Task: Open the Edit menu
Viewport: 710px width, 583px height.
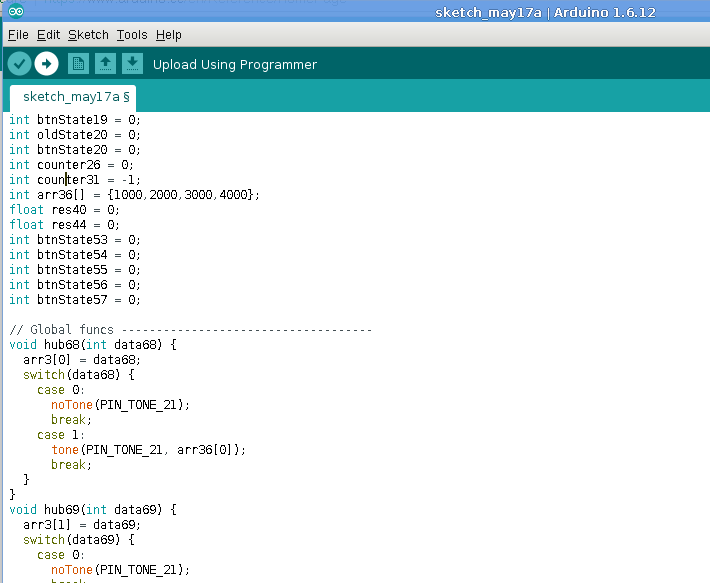Action: (x=48, y=35)
